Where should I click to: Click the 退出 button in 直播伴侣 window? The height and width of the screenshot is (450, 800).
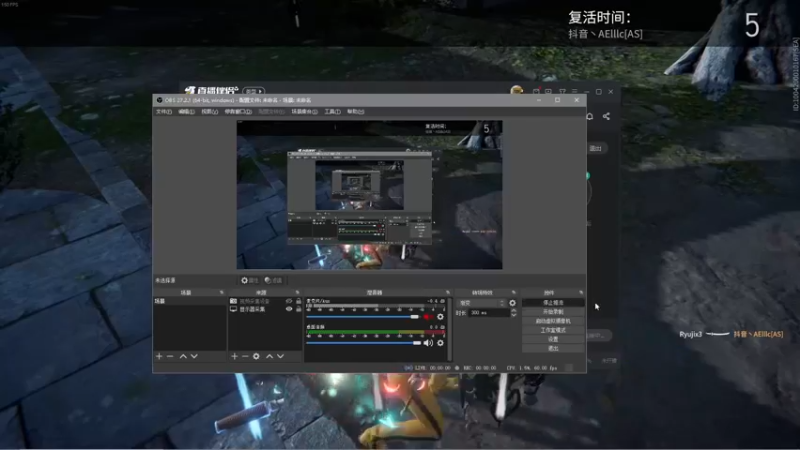click(595, 148)
